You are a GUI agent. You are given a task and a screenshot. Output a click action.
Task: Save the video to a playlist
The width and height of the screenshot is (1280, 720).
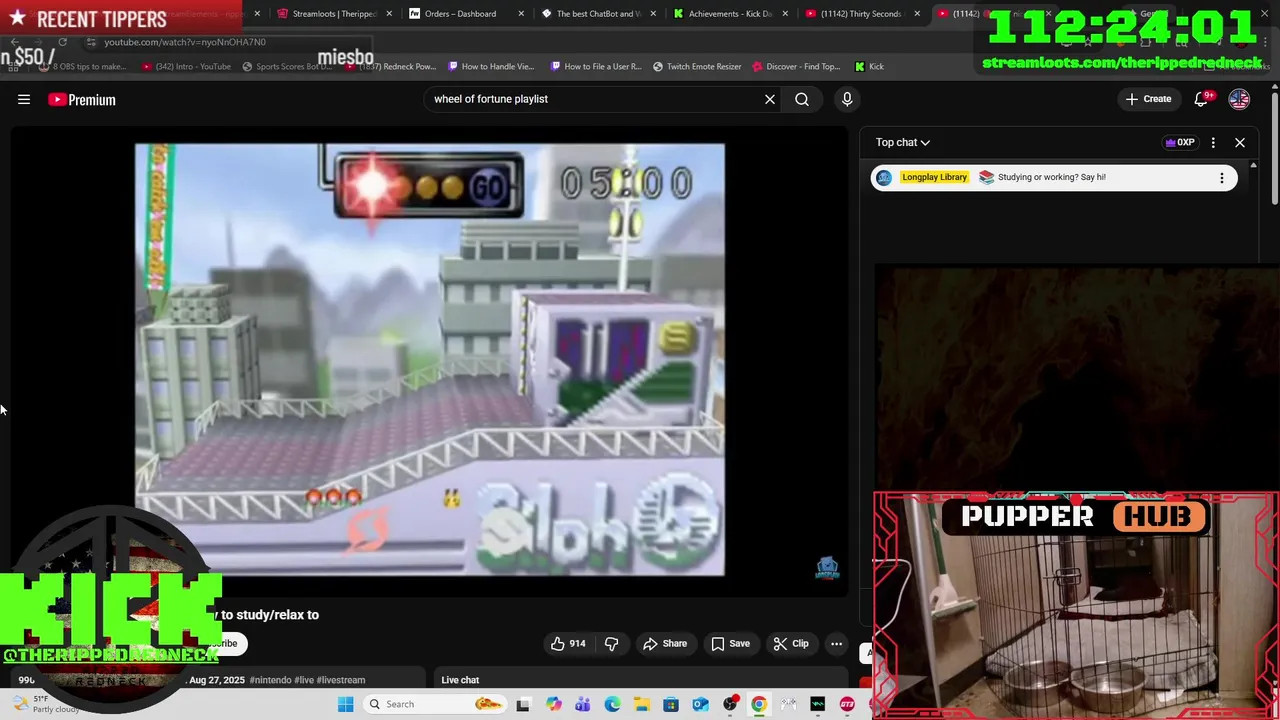coord(730,643)
